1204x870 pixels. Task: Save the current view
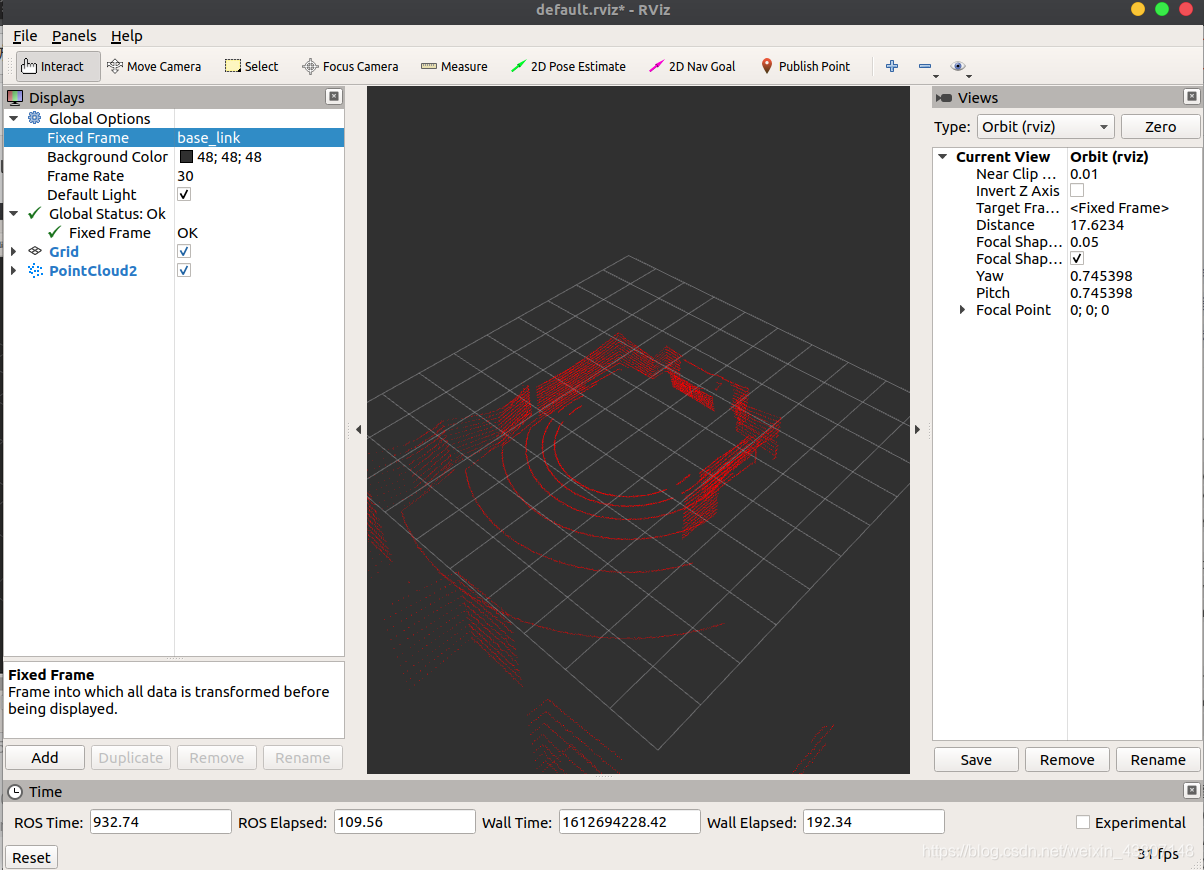tap(976, 759)
